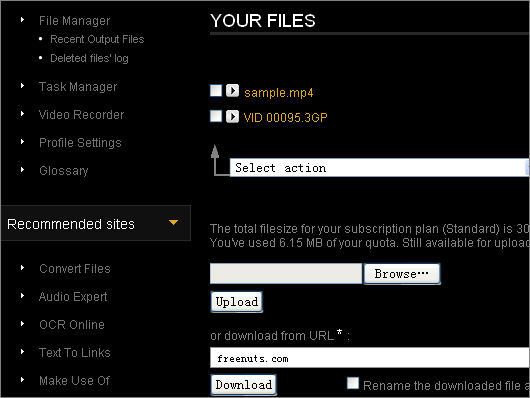Visit Convert Files recommended site

75,268
